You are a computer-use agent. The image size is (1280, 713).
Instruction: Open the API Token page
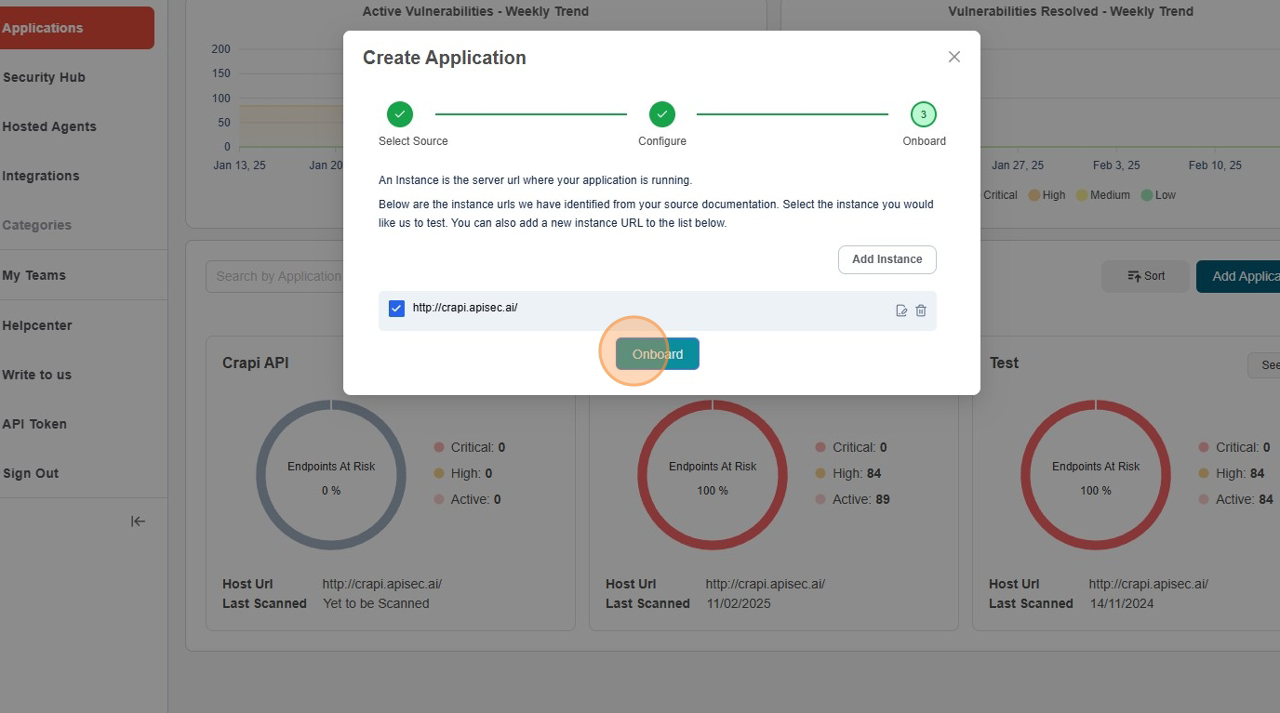pyautogui.click(x=35, y=424)
